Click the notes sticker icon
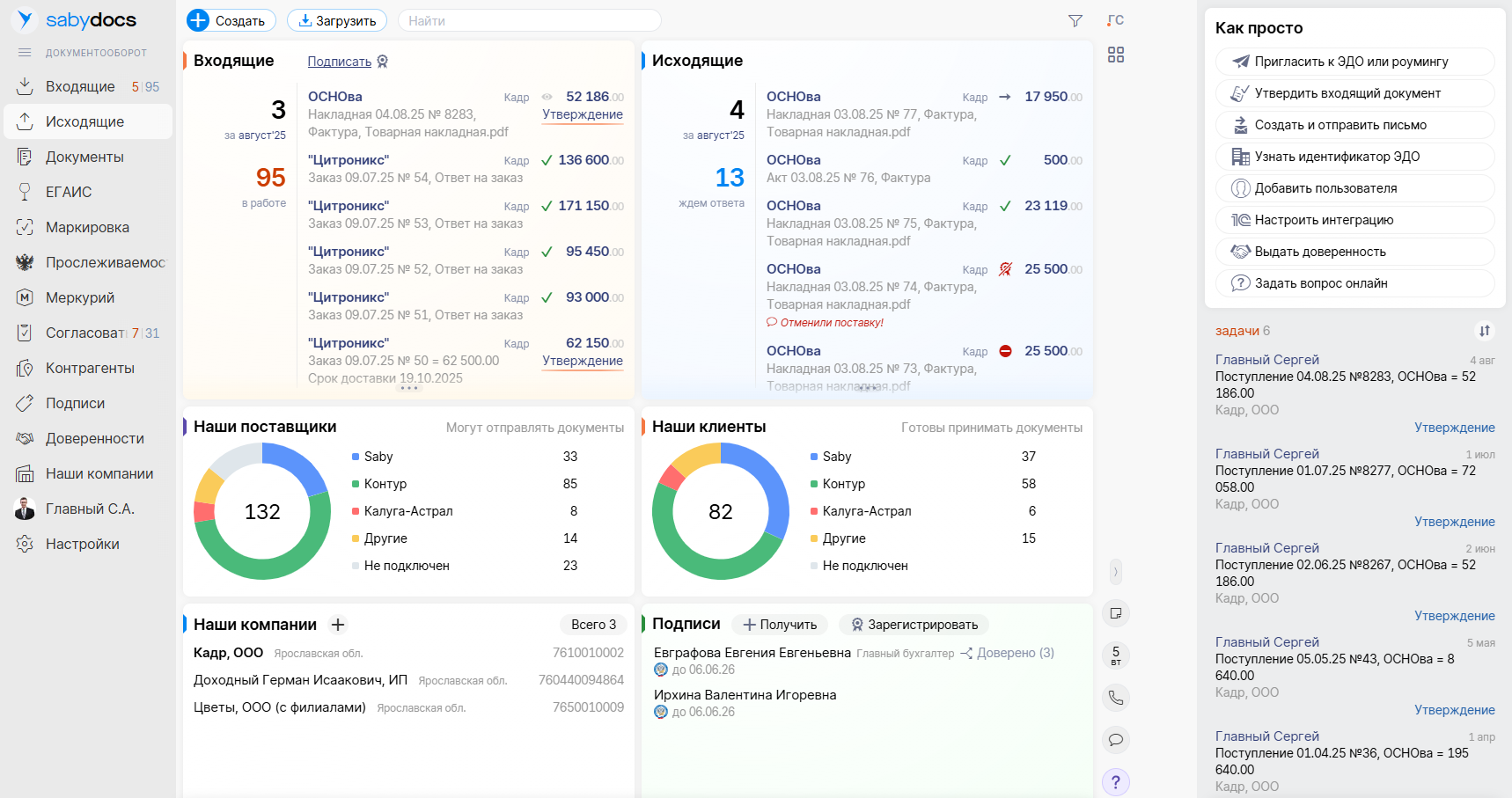Image resolution: width=1512 pixels, height=798 pixels. 1115,613
